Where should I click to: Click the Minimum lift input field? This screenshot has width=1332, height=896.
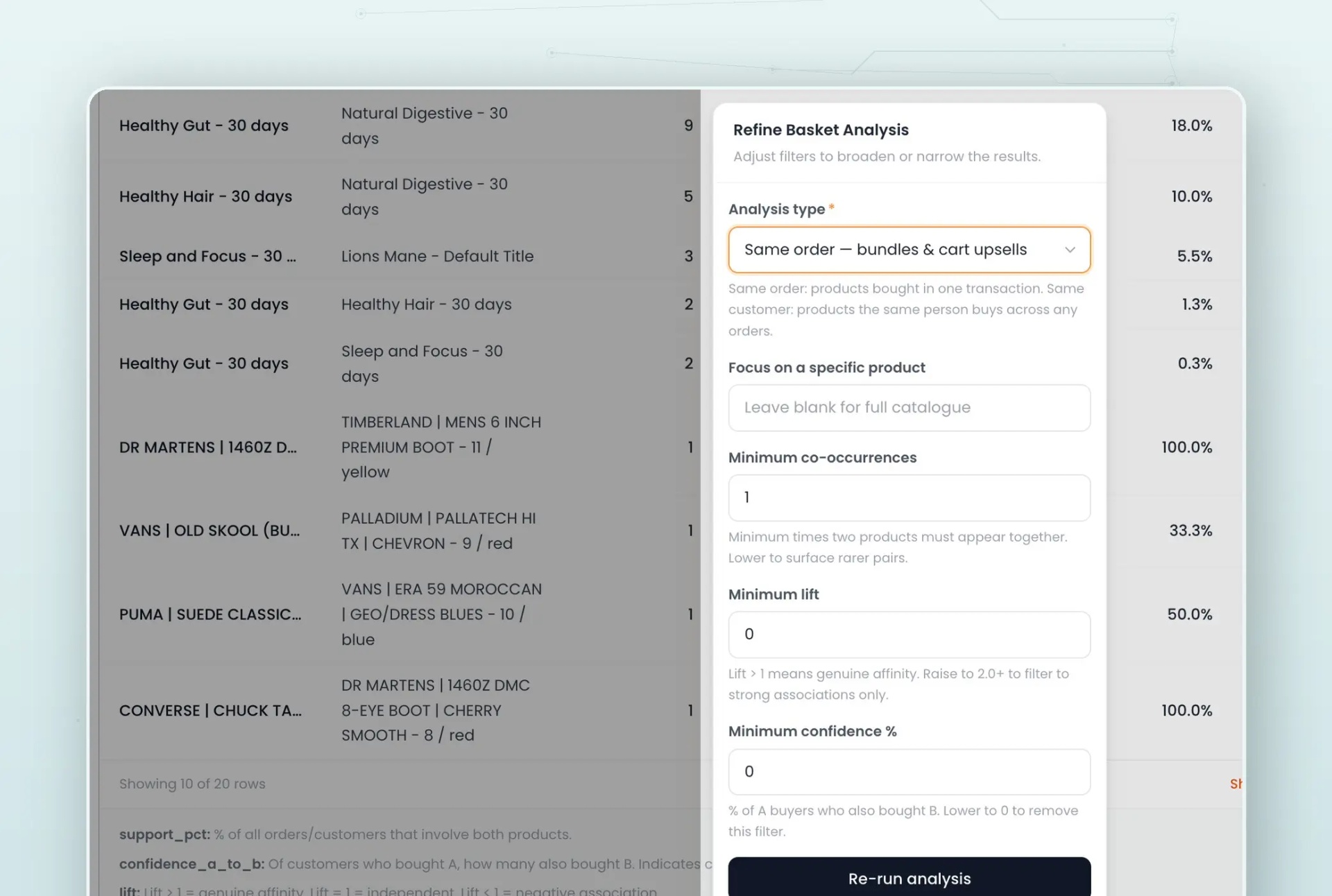click(909, 635)
